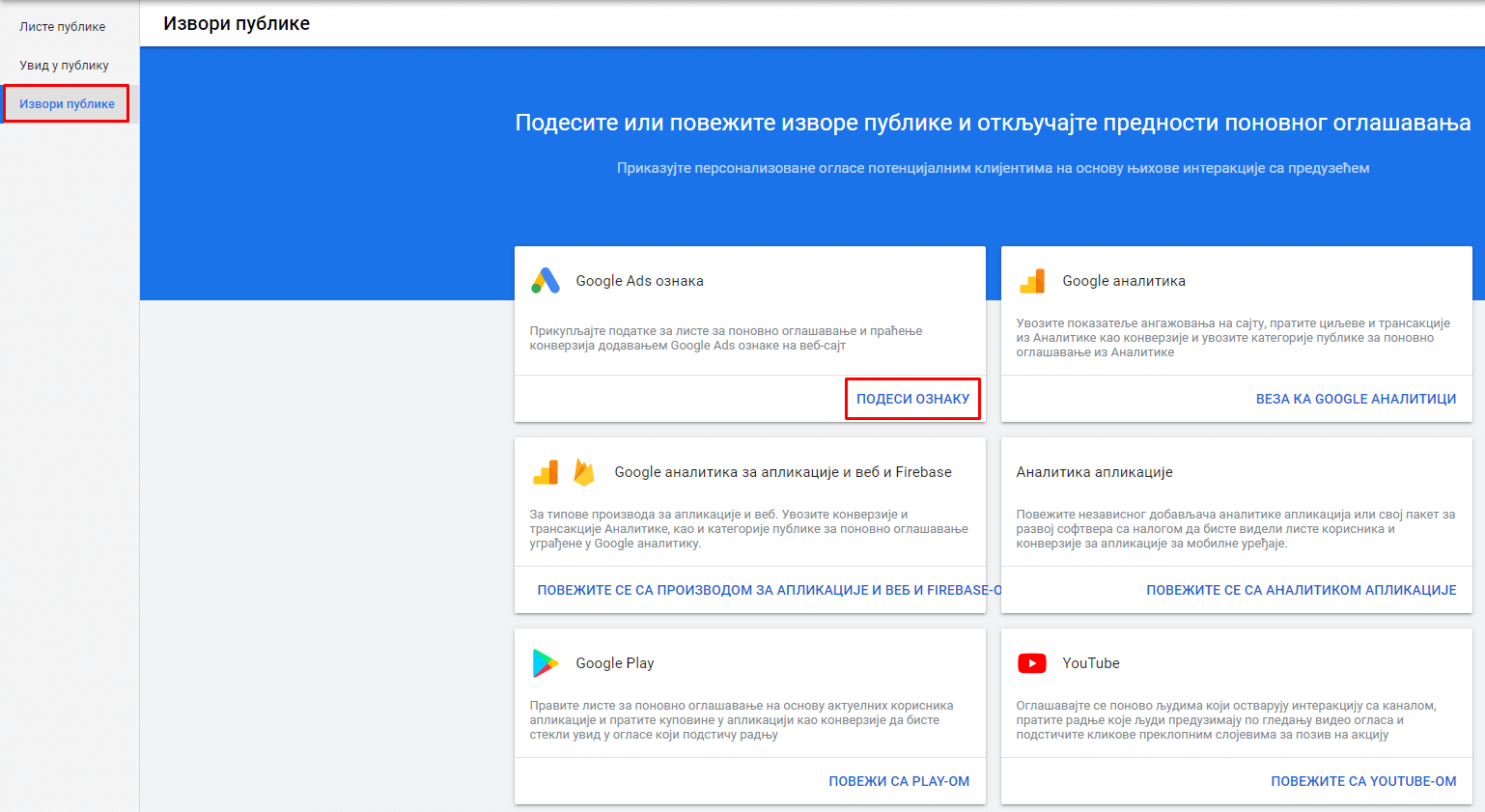Click the Google Ads ознака card title
1485x812 pixels.
(x=639, y=281)
